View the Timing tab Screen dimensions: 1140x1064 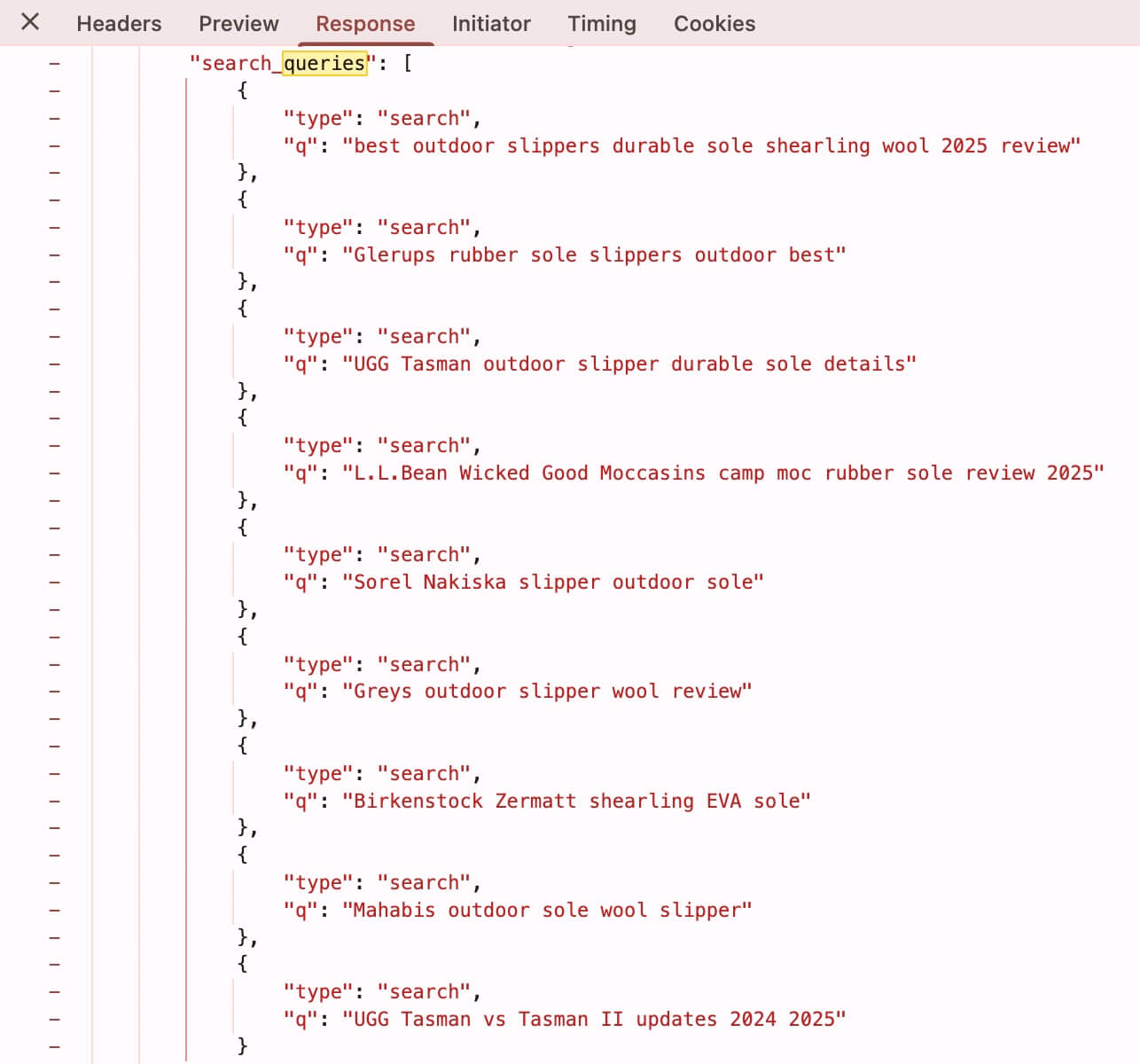tap(602, 24)
